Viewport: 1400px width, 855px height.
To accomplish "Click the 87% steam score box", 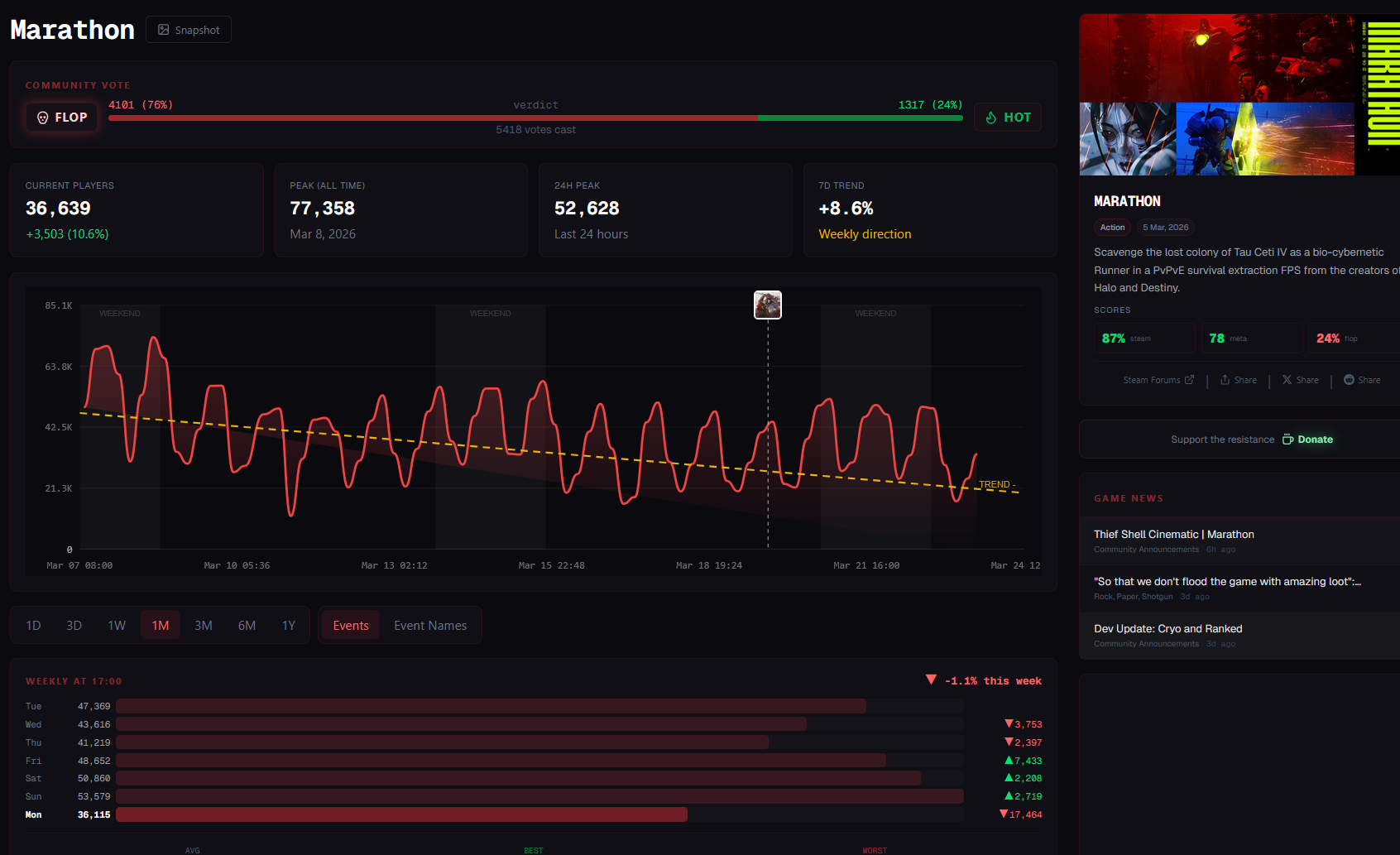I will [1144, 339].
